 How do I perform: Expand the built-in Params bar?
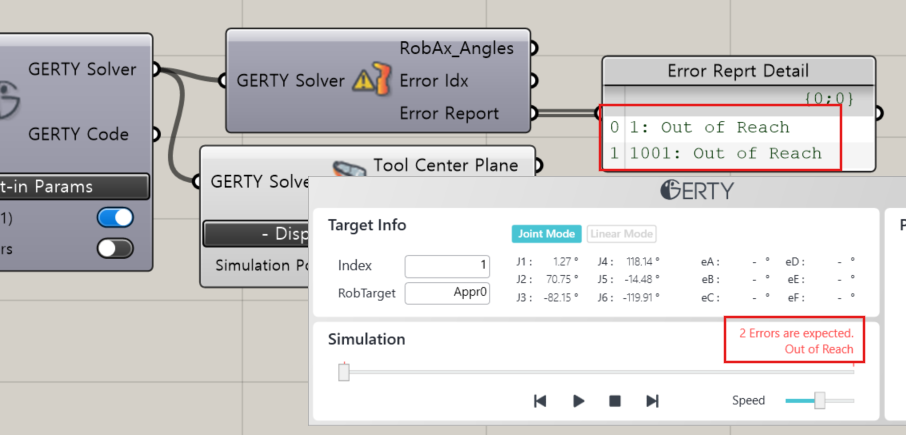[73, 187]
